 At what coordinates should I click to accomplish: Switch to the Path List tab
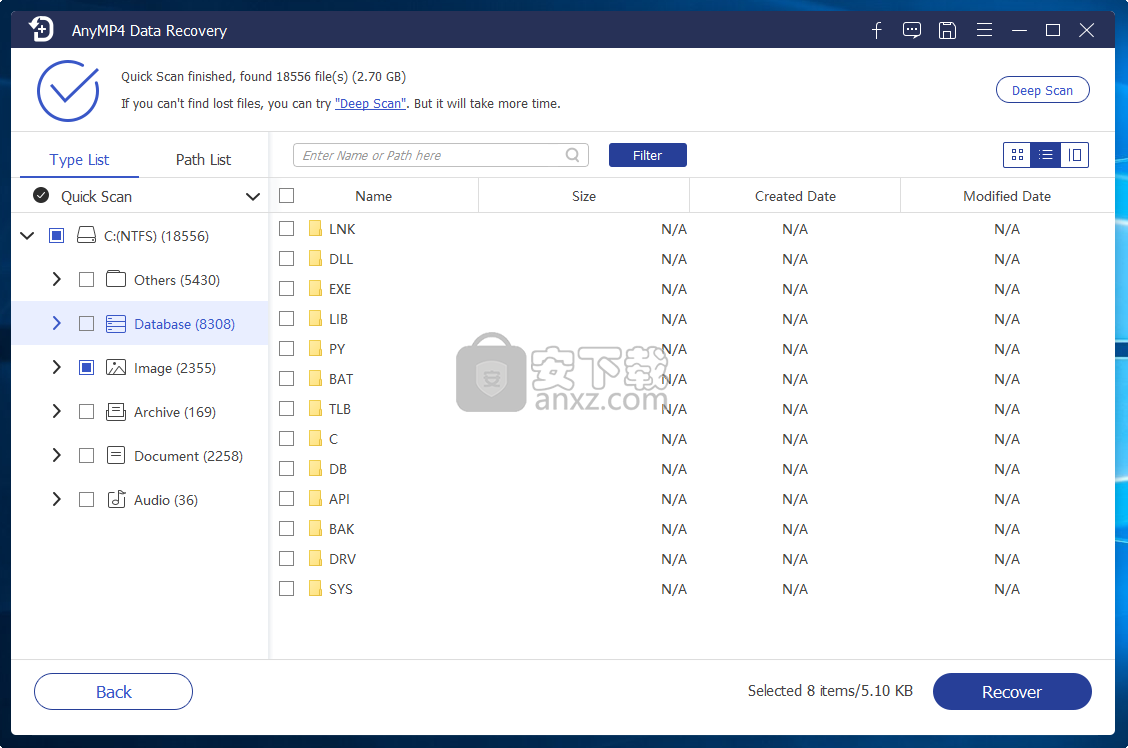coord(203,160)
